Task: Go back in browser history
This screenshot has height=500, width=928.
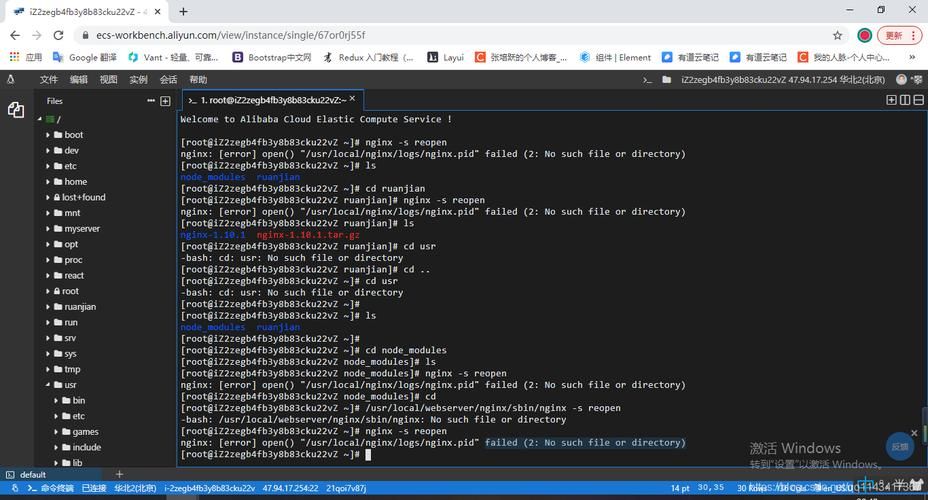Action: point(15,36)
